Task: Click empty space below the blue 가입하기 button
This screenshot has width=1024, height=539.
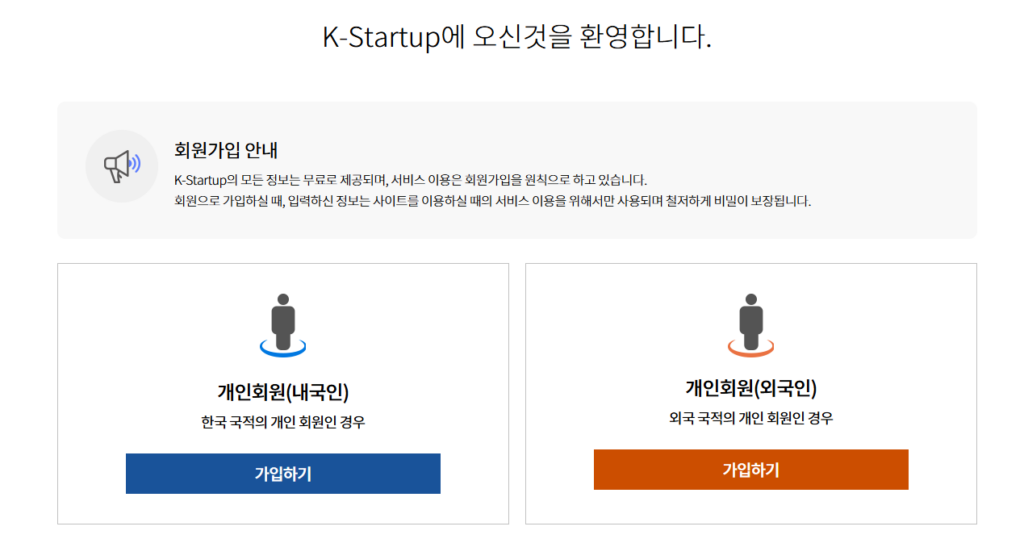Action: pos(283,508)
